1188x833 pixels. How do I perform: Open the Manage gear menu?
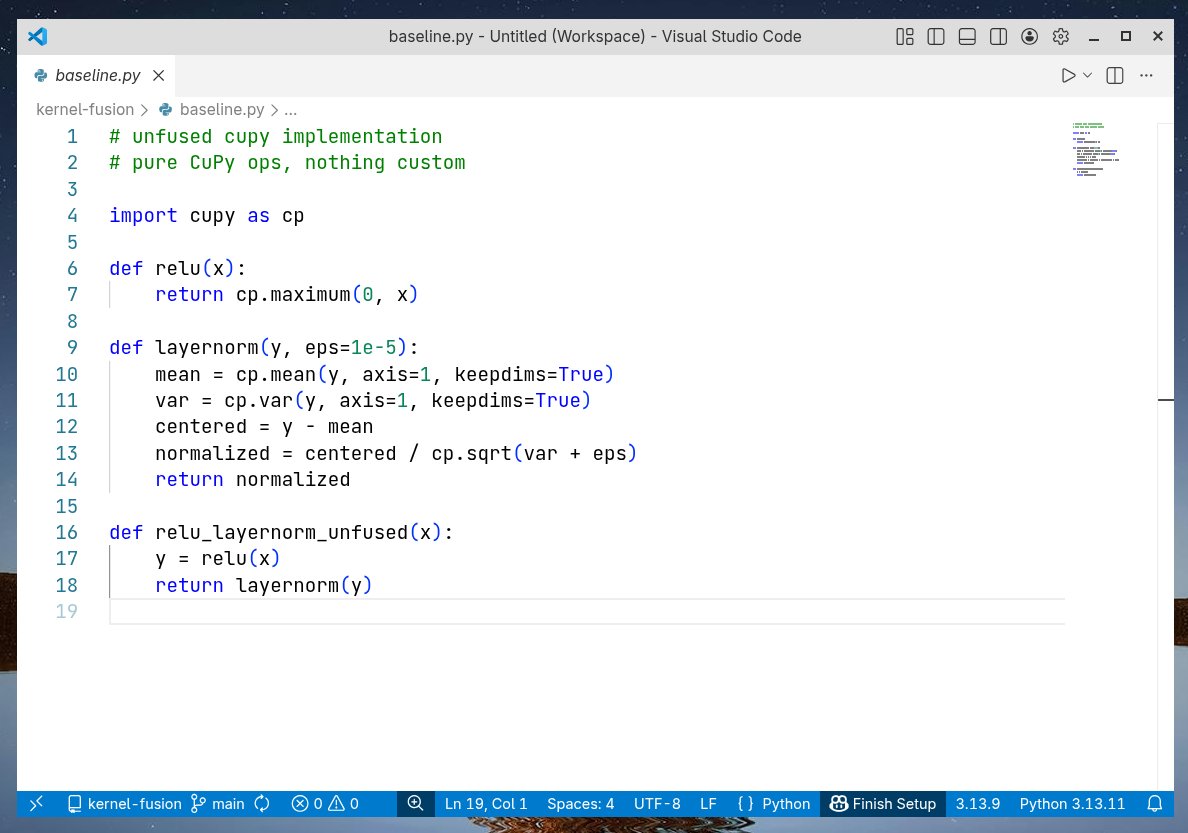tap(1061, 36)
